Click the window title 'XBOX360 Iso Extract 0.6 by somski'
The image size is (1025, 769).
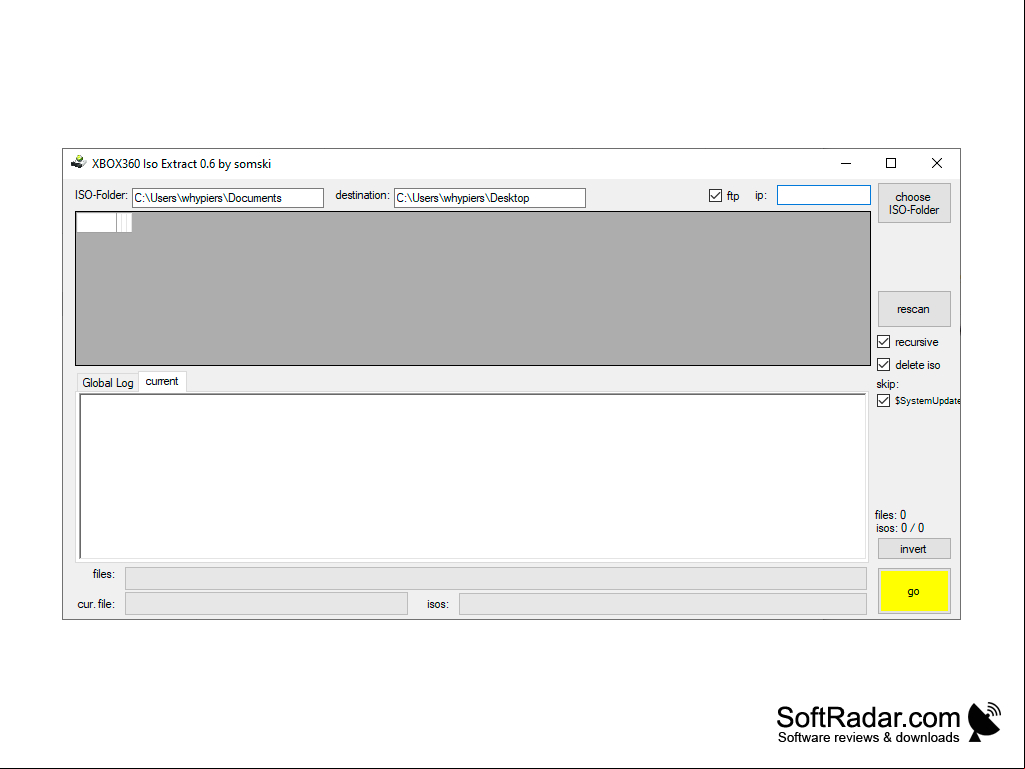(182, 163)
